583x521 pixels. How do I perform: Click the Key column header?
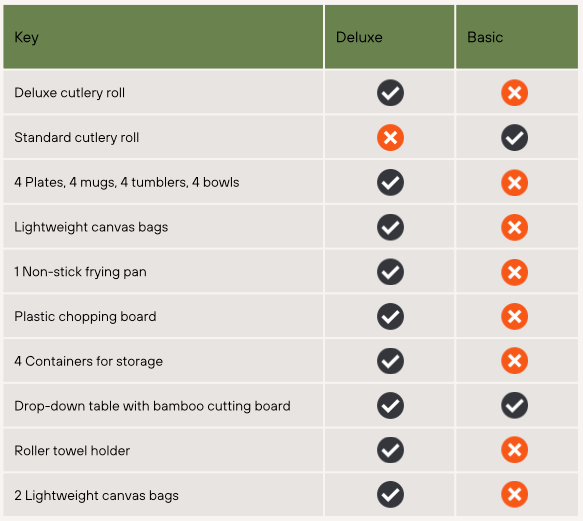pos(163,37)
